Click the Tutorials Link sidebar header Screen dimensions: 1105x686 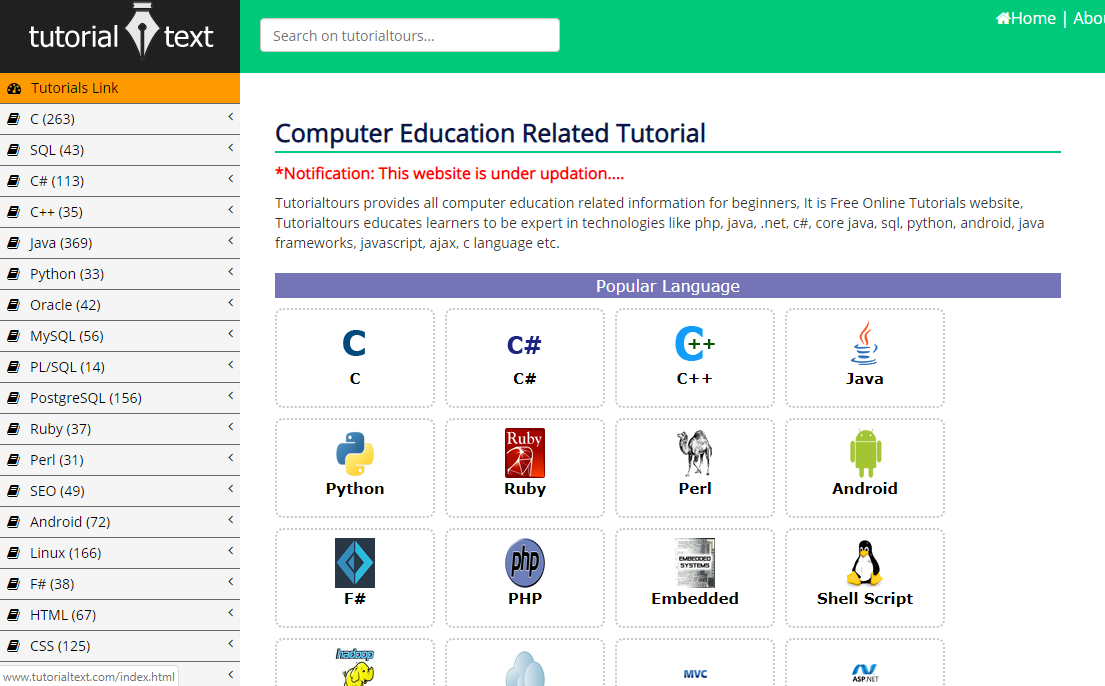(x=120, y=88)
